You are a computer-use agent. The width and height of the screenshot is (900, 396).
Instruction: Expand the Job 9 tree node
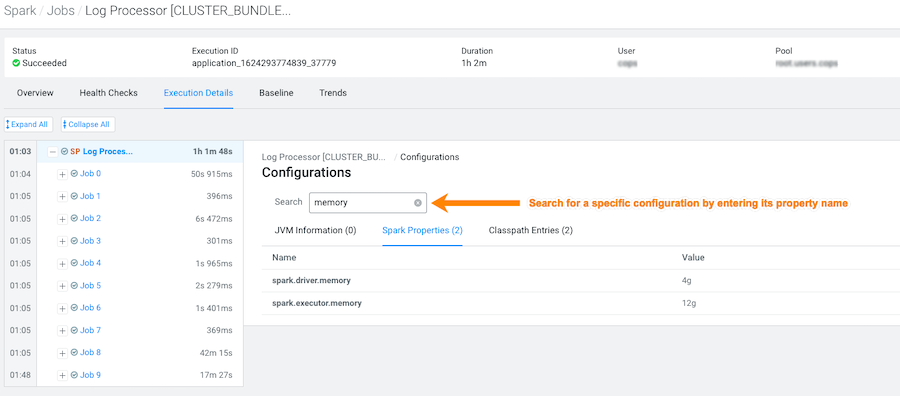tap(63, 375)
